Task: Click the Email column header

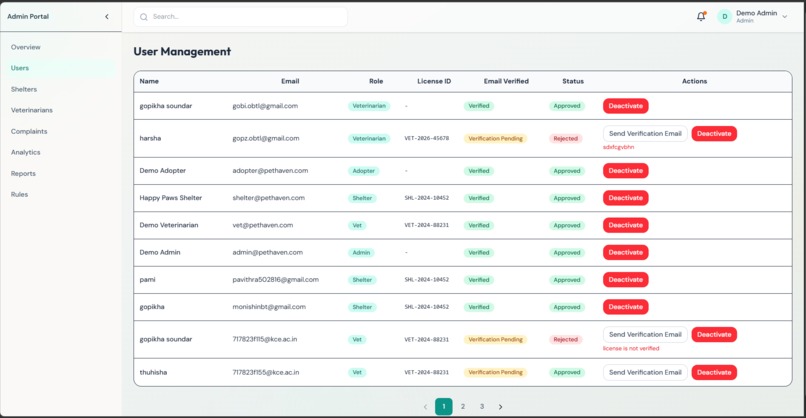Action: (290, 81)
